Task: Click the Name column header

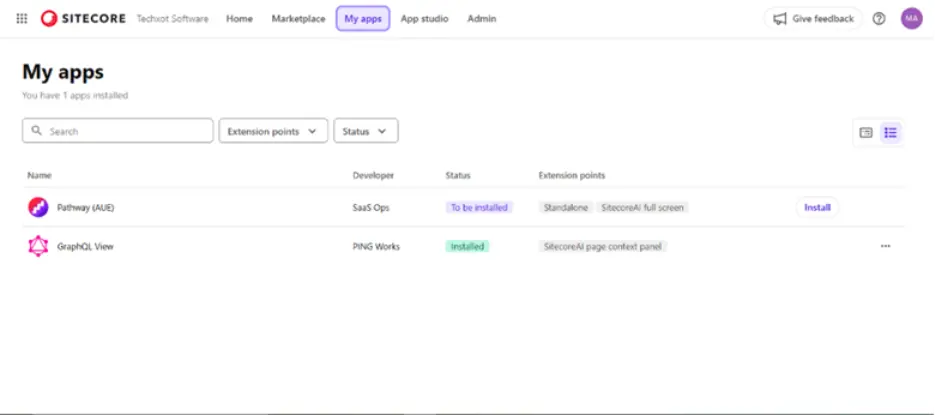Action: click(39, 176)
